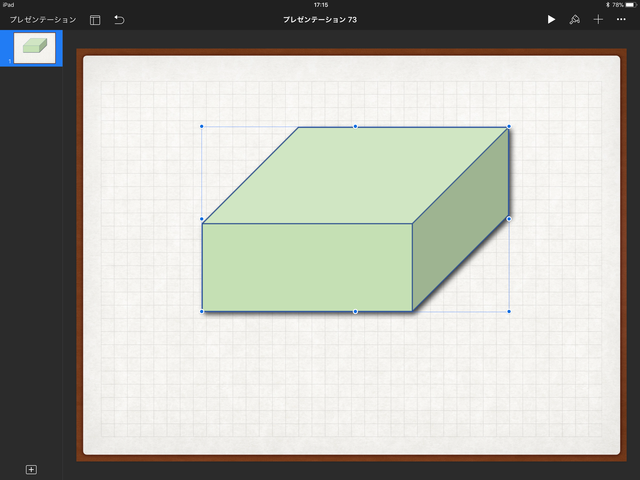Open the plus insert menu
The image size is (640, 480).
click(x=598, y=19)
